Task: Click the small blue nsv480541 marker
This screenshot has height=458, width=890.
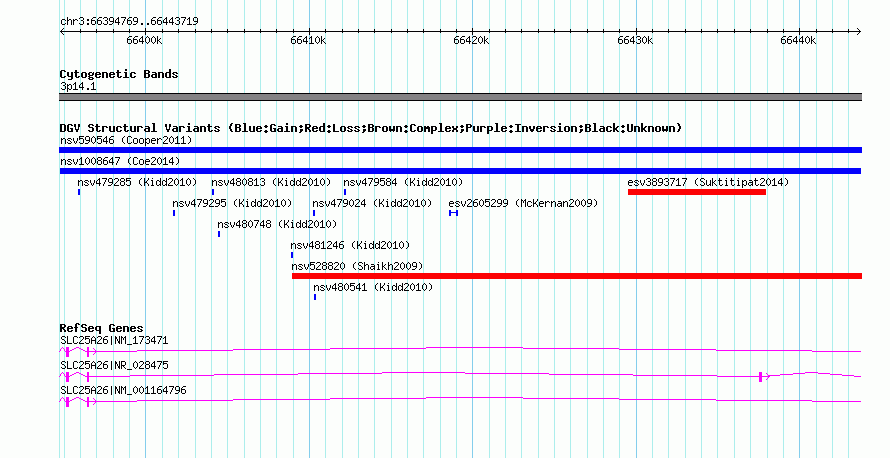Action: click(315, 297)
